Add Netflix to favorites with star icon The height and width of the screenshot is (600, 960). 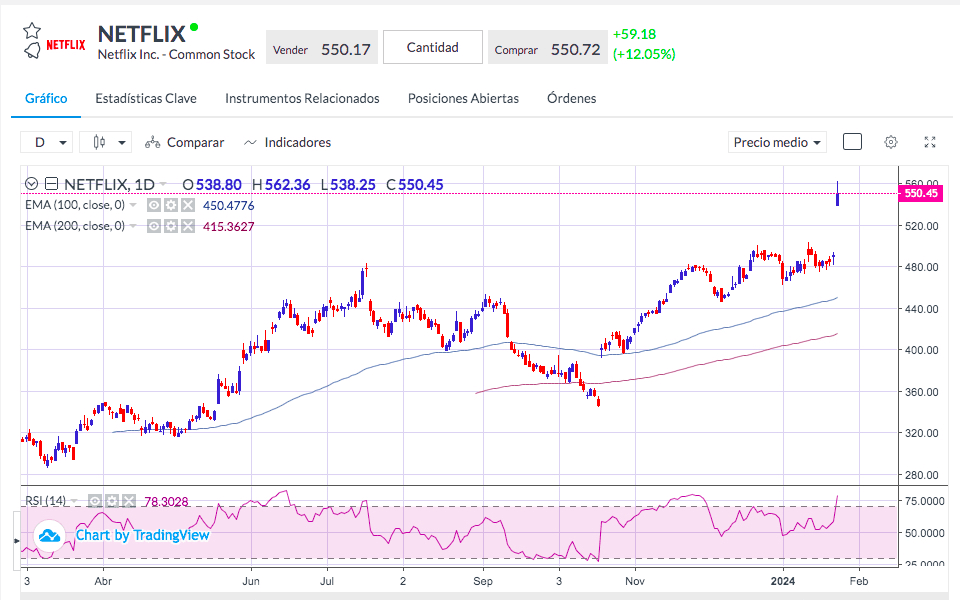[x=32, y=31]
